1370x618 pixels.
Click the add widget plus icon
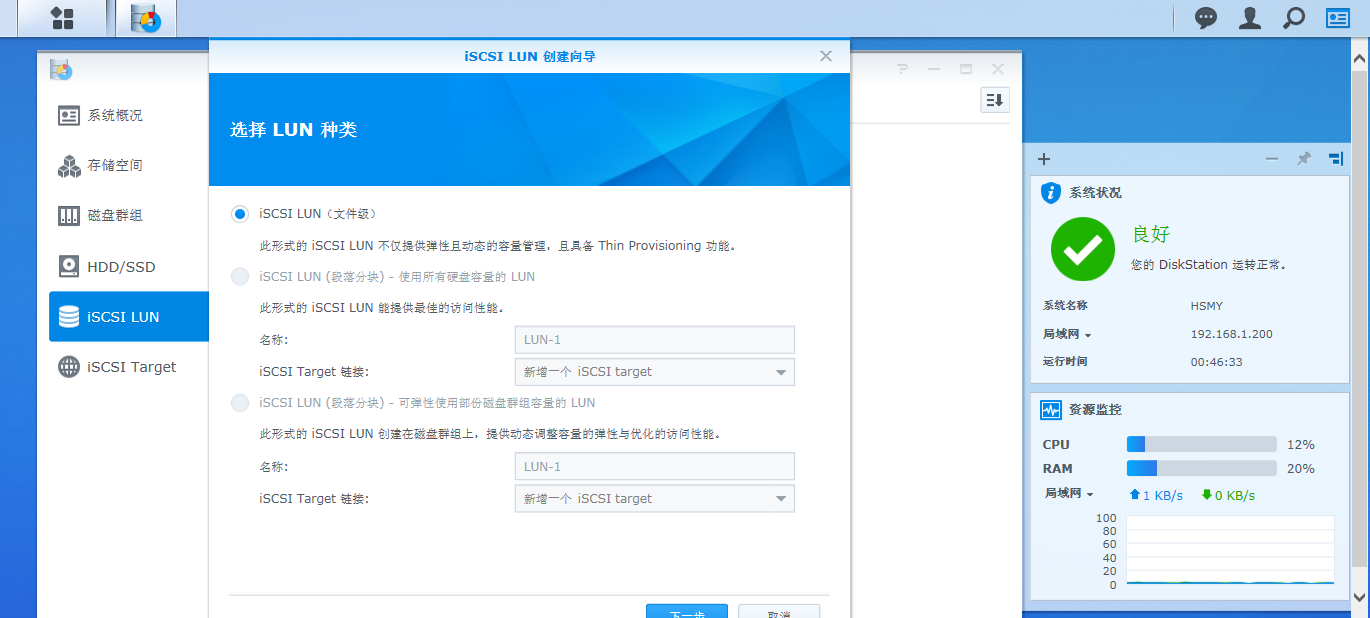(1044, 159)
